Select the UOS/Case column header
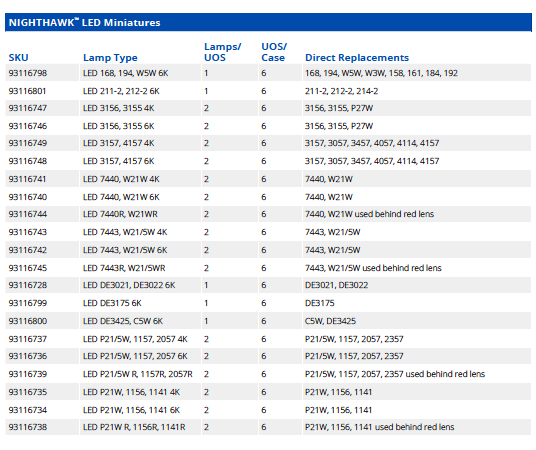This screenshot has width=536, height=450. (274, 52)
